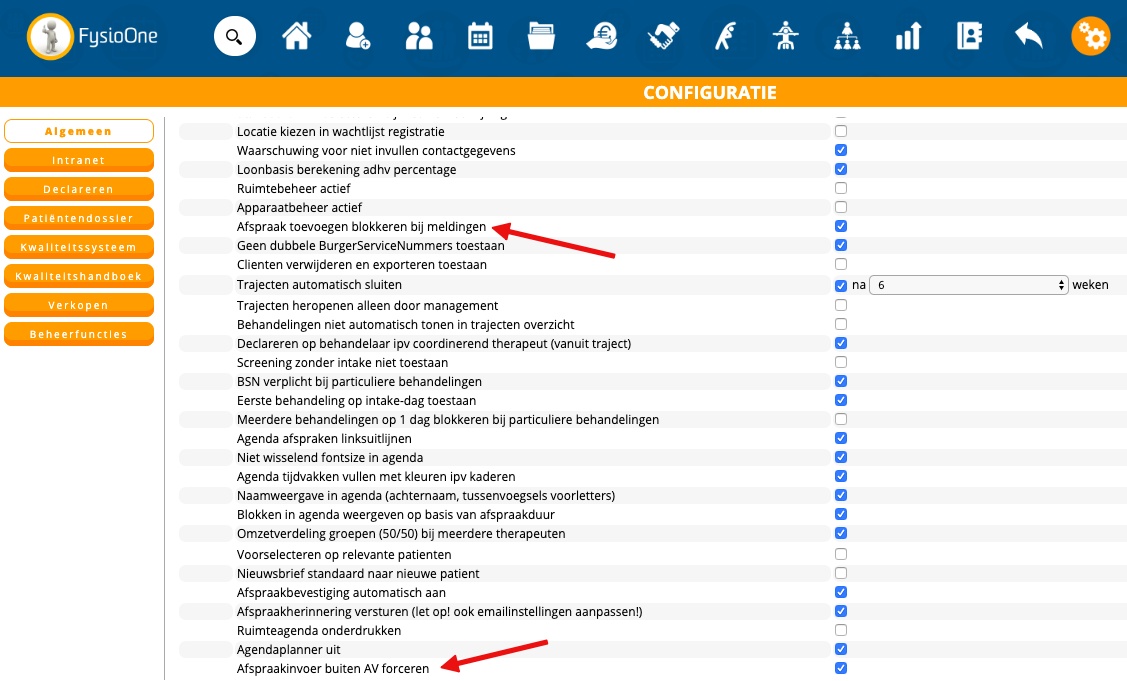The height and width of the screenshot is (681, 1127).
Task: Open the bar chart statistics icon
Action: (x=907, y=38)
